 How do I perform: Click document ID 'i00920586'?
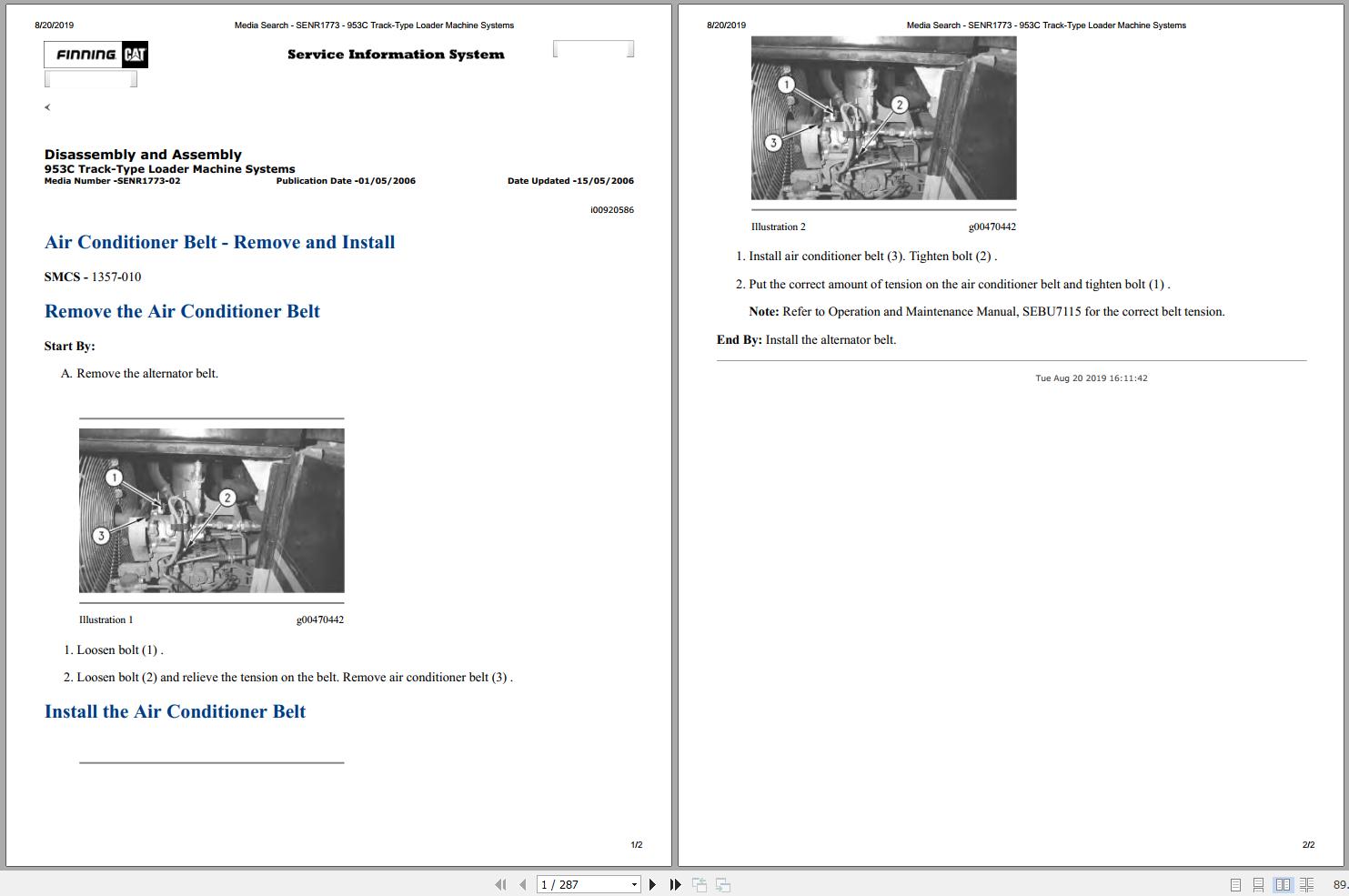point(612,210)
